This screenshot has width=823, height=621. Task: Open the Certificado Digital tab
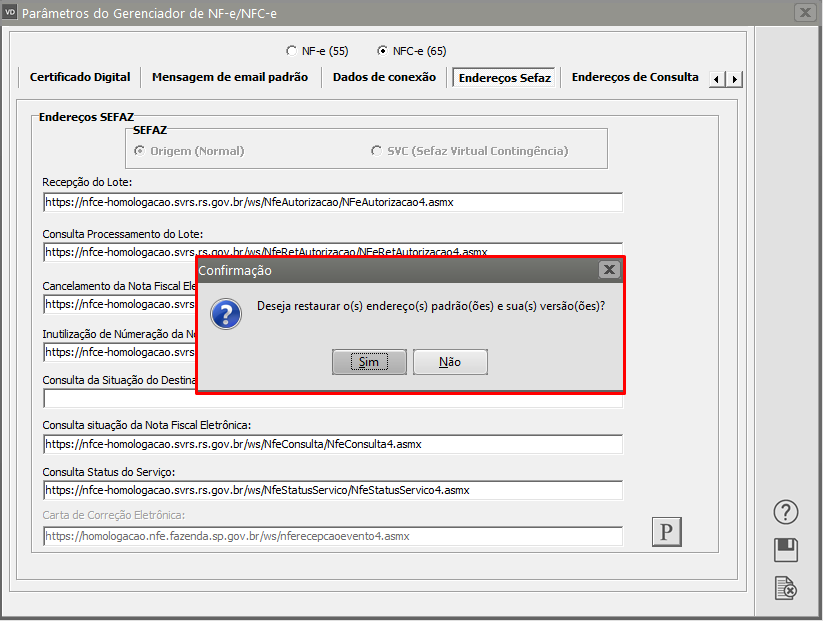[x=80, y=77]
